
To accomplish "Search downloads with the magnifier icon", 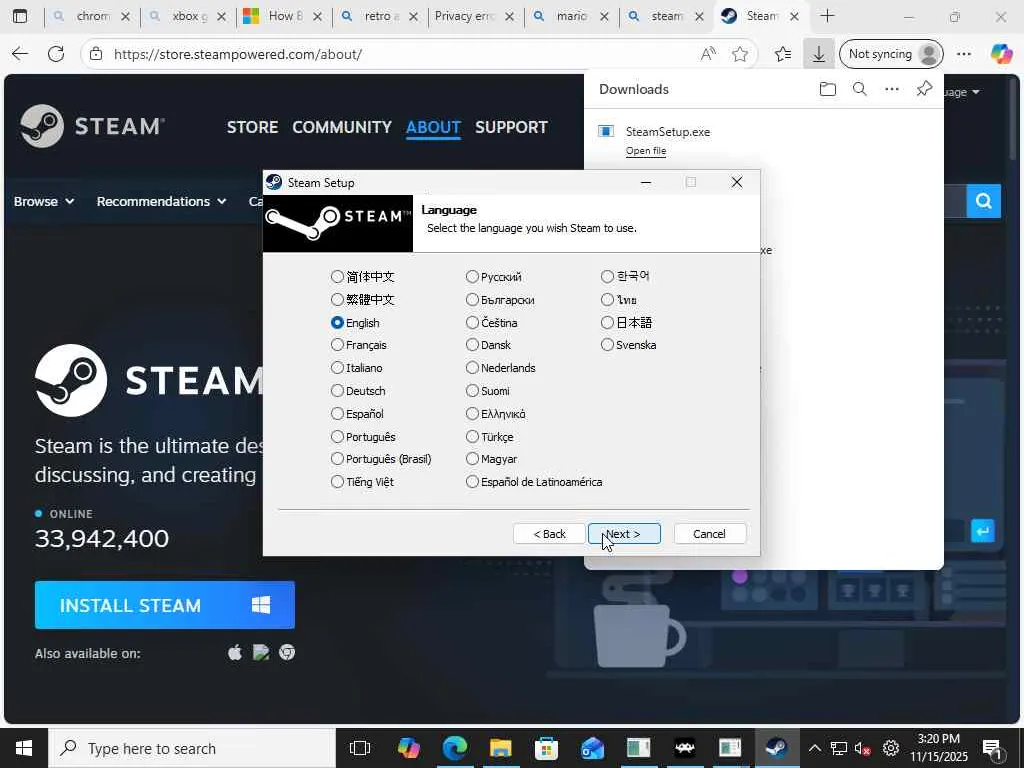I will pos(860,89).
